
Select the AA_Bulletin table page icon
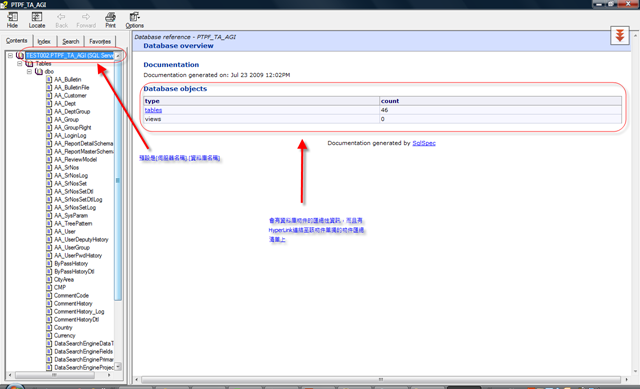click(x=49, y=80)
